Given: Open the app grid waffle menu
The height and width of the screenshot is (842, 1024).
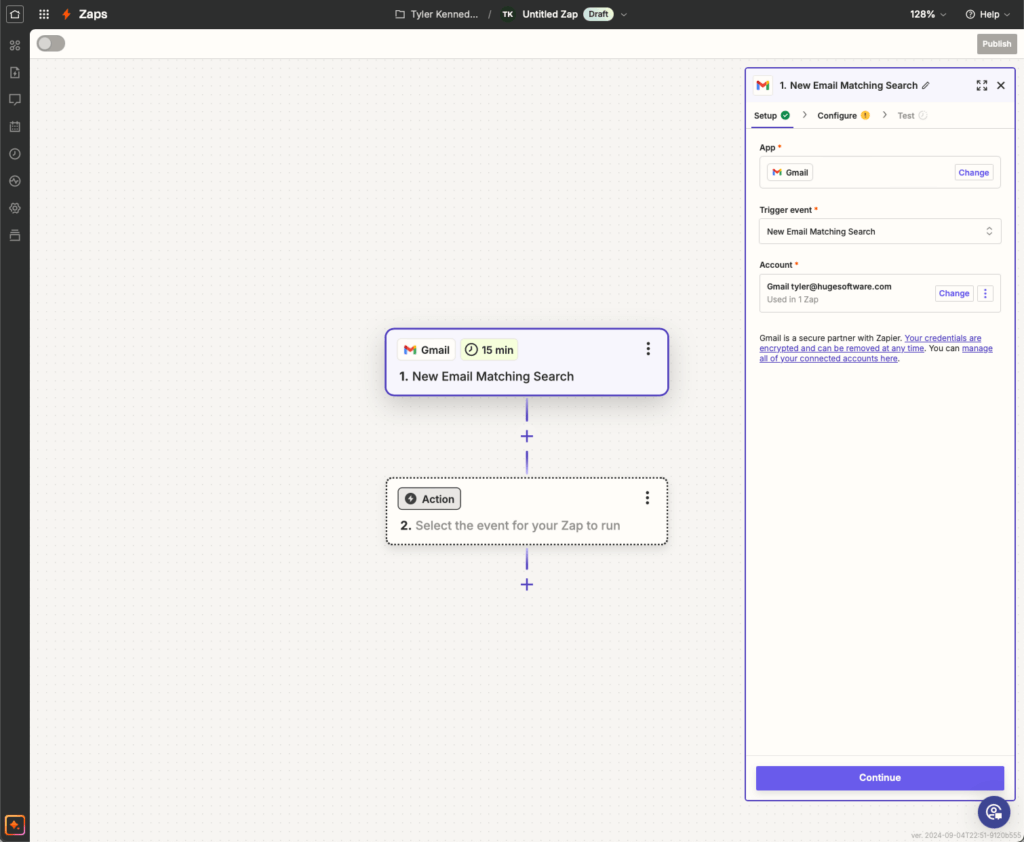Looking at the screenshot, I should (x=42, y=13).
